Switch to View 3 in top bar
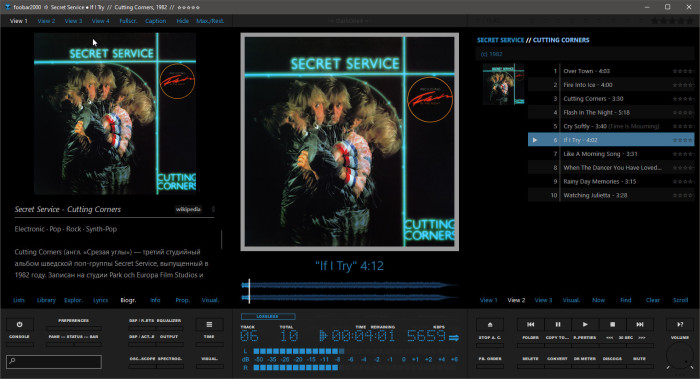This screenshot has height=379, width=700. coord(73,21)
